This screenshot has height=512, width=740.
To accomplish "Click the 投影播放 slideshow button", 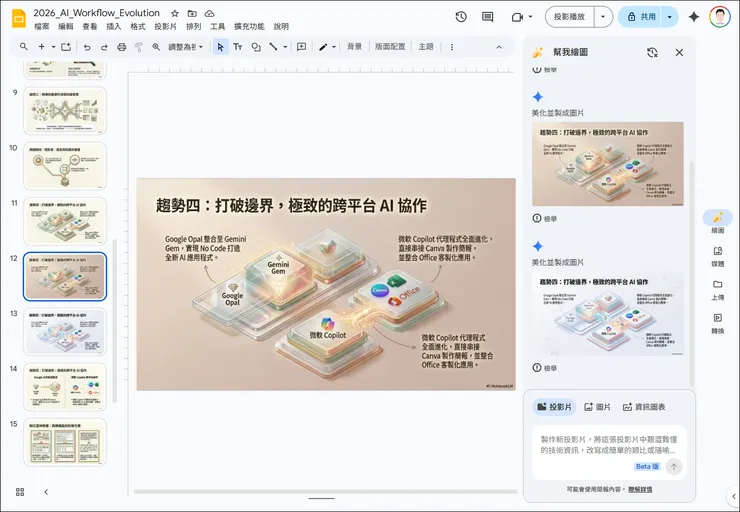I will pyautogui.click(x=570, y=17).
